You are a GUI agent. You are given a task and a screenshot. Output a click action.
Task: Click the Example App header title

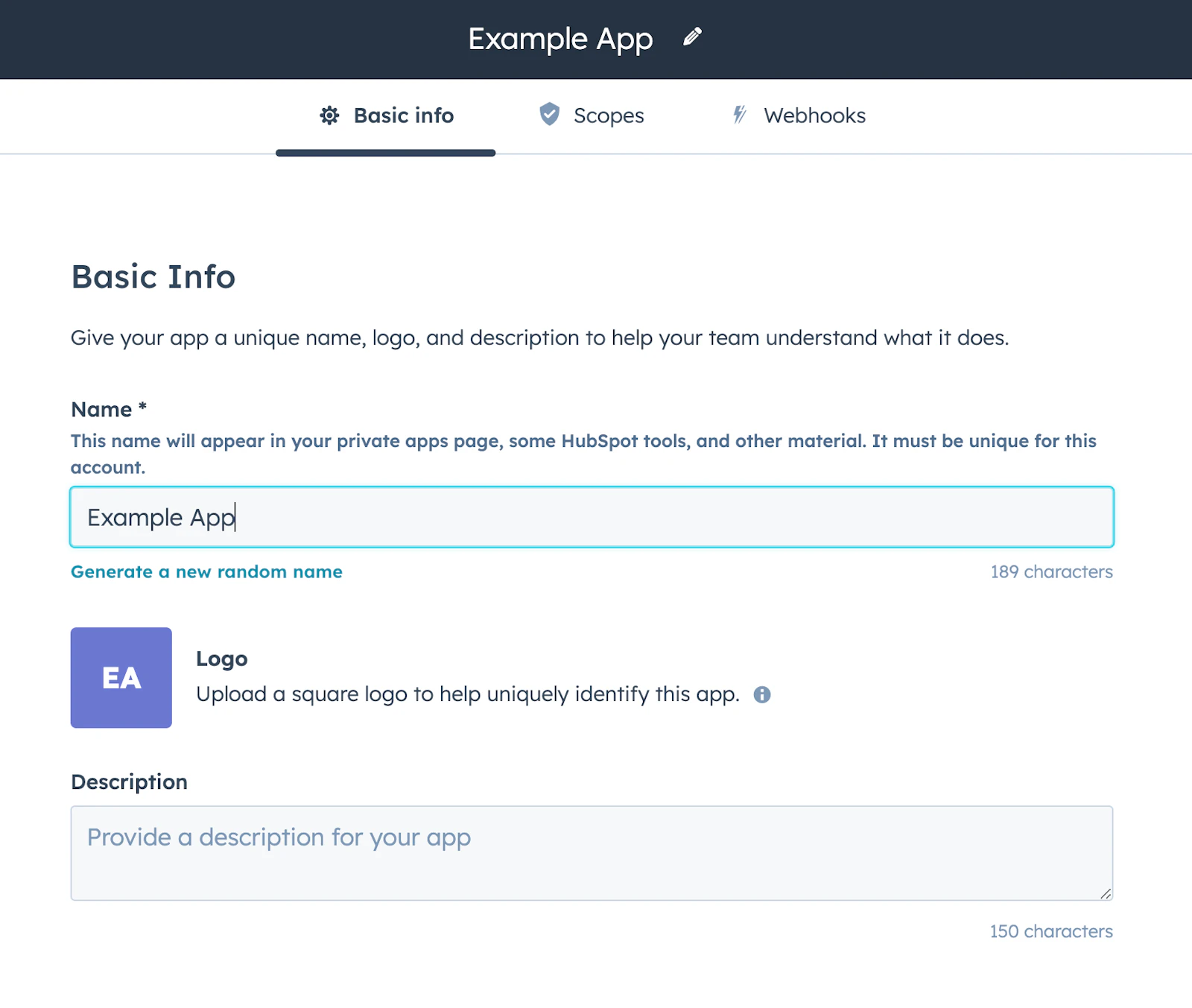[560, 39]
